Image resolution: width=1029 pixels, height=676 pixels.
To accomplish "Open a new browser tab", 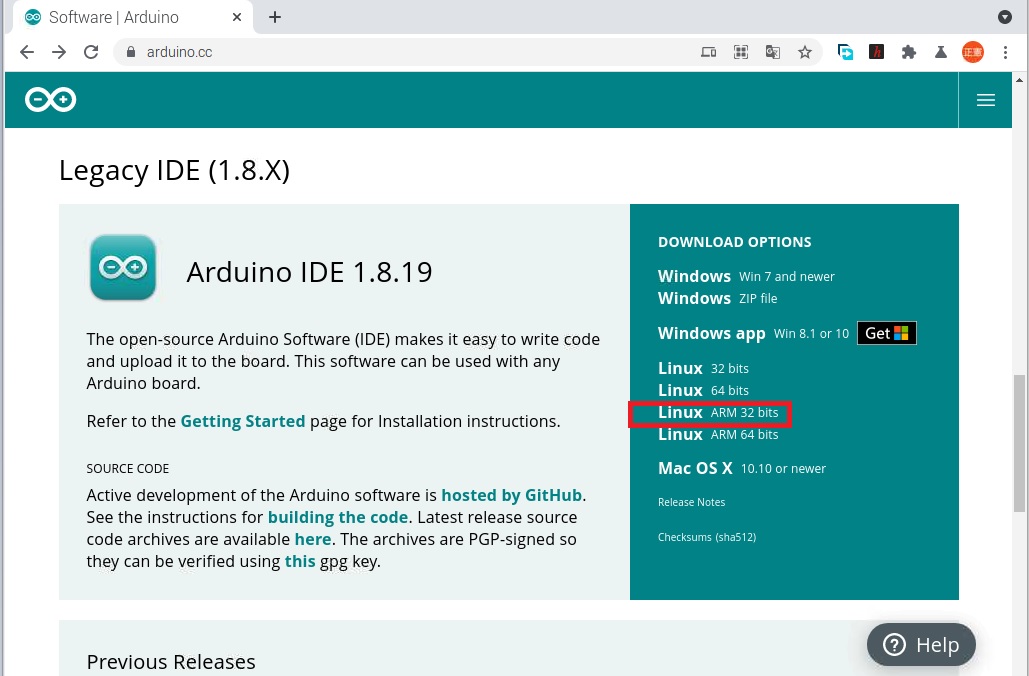I will click(275, 17).
